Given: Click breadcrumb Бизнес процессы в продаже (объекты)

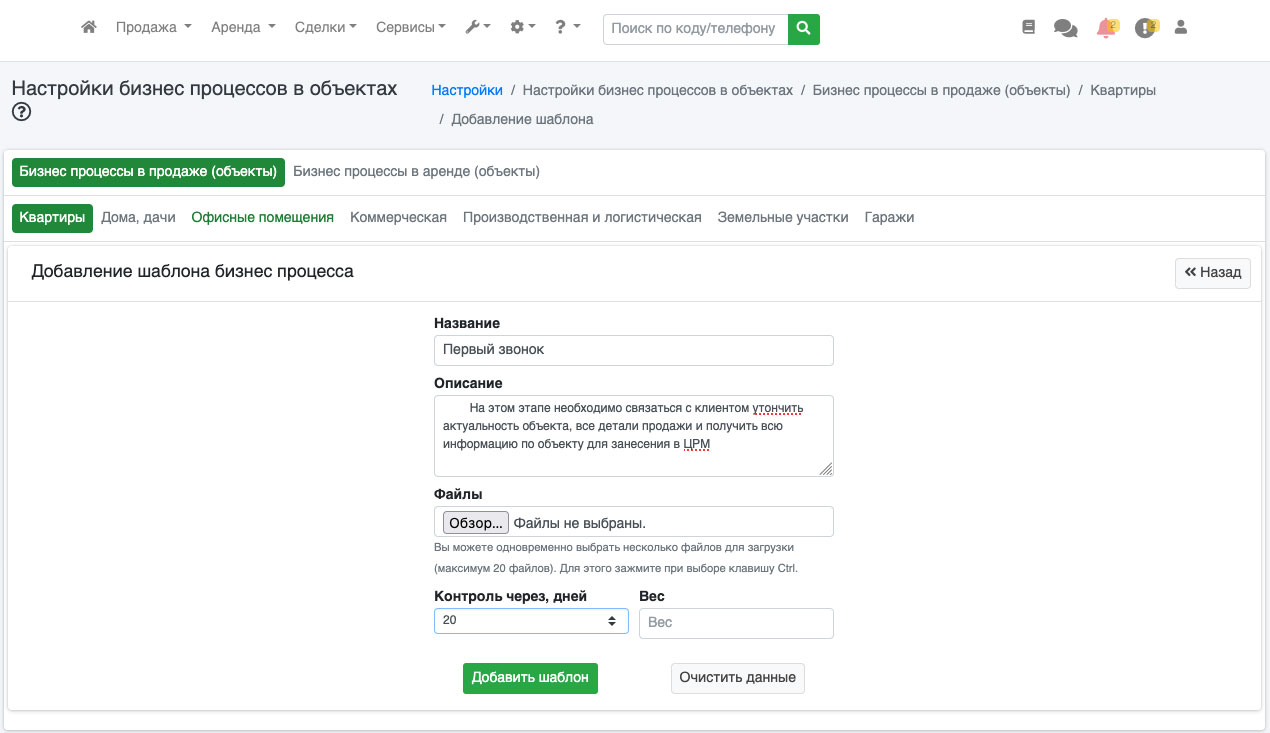Looking at the screenshot, I should (941, 90).
